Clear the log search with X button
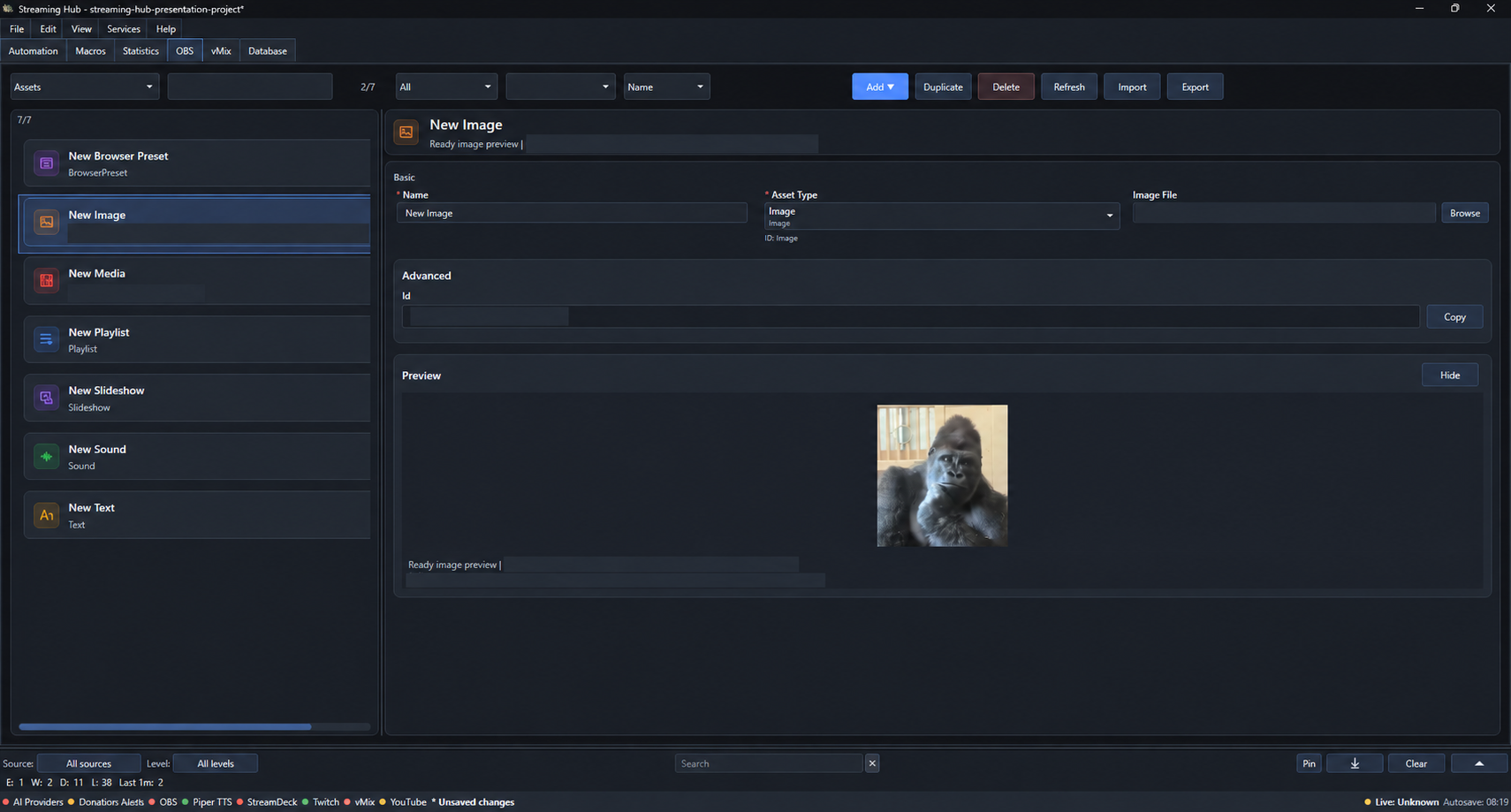The height and width of the screenshot is (812, 1511). [872, 763]
